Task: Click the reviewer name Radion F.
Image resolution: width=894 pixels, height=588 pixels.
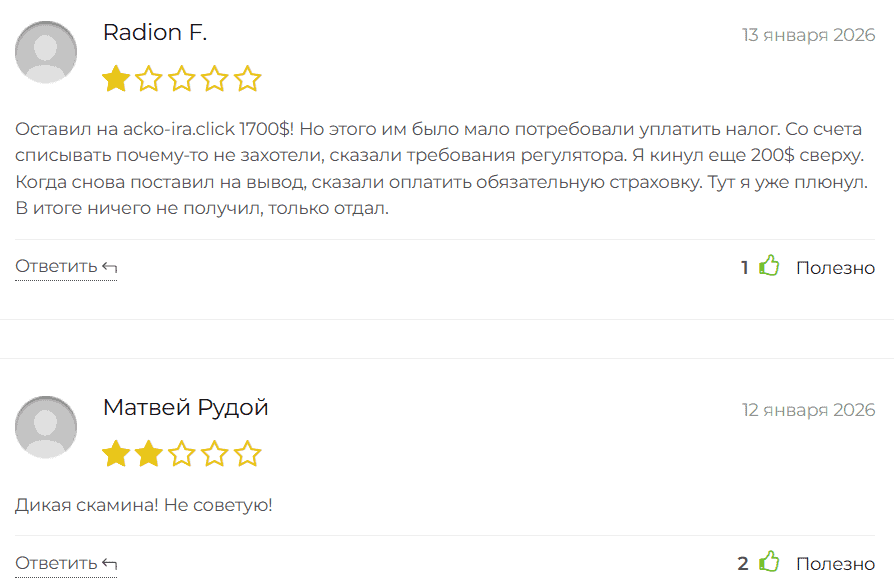Action: 156,32
